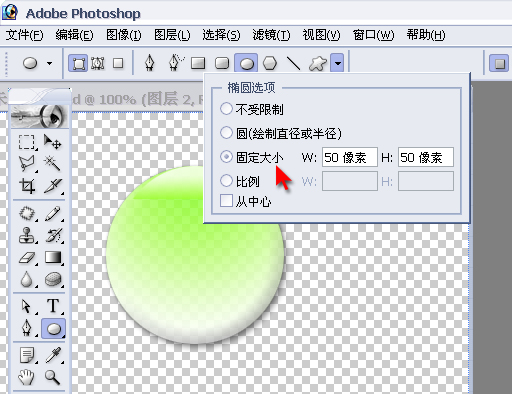
Task: Select the Eyedropper tool
Action: [x=53, y=355]
